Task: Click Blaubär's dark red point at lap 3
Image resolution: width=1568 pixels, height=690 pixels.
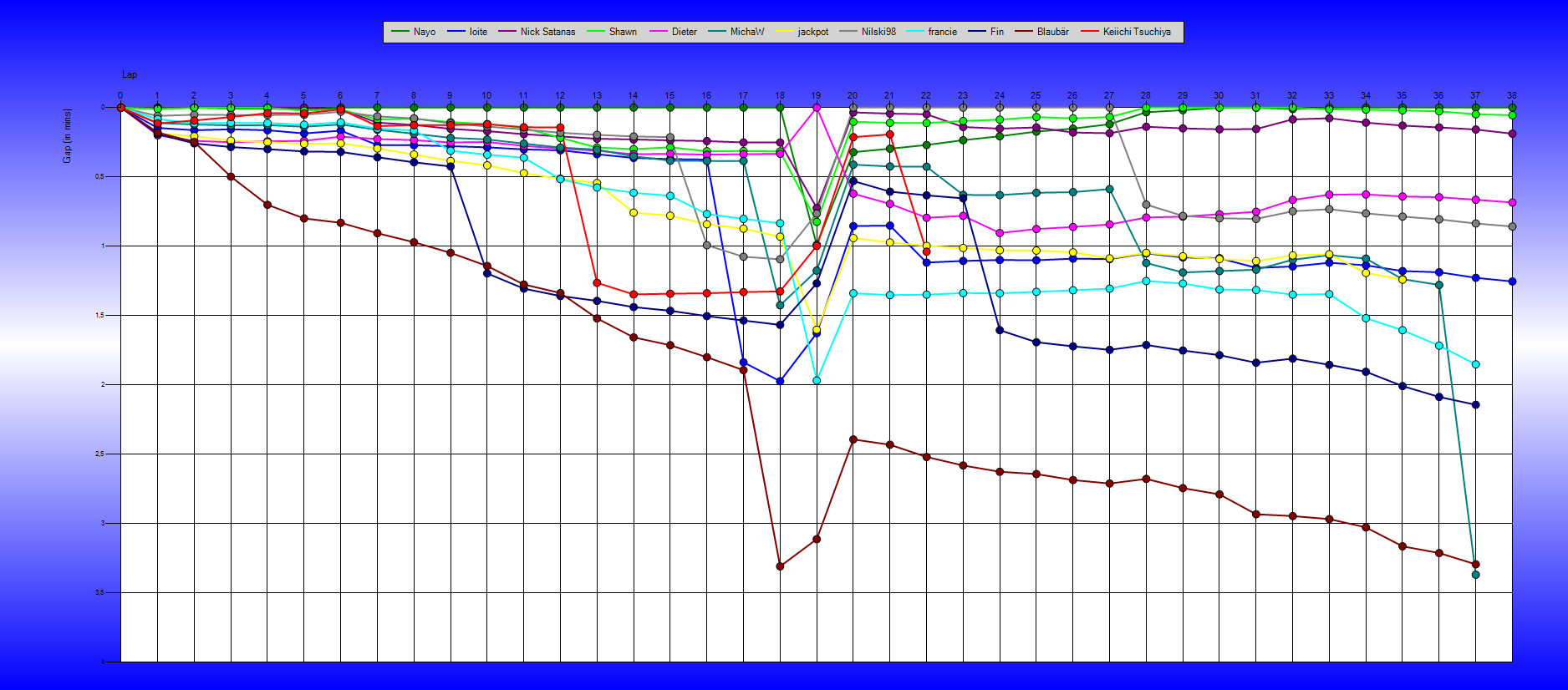Action: (231, 176)
